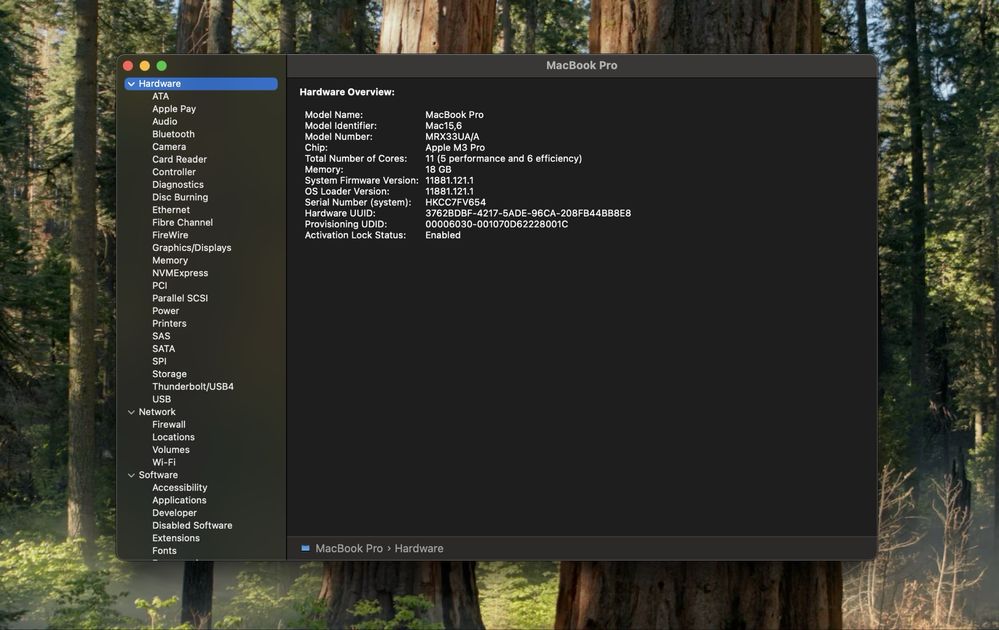This screenshot has width=999, height=630.
Task: Open the Bluetooth hardware entry
Action: pyautogui.click(x=173, y=134)
